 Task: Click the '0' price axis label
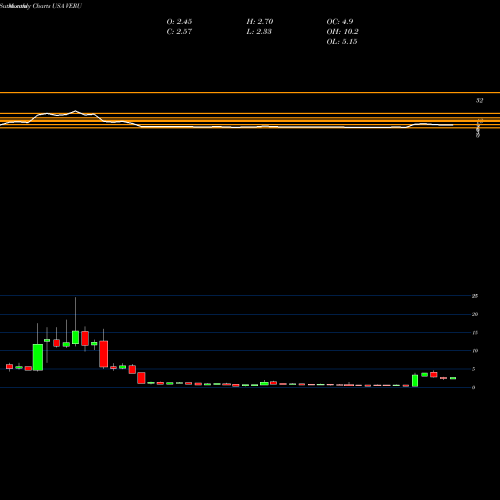[473, 387]
